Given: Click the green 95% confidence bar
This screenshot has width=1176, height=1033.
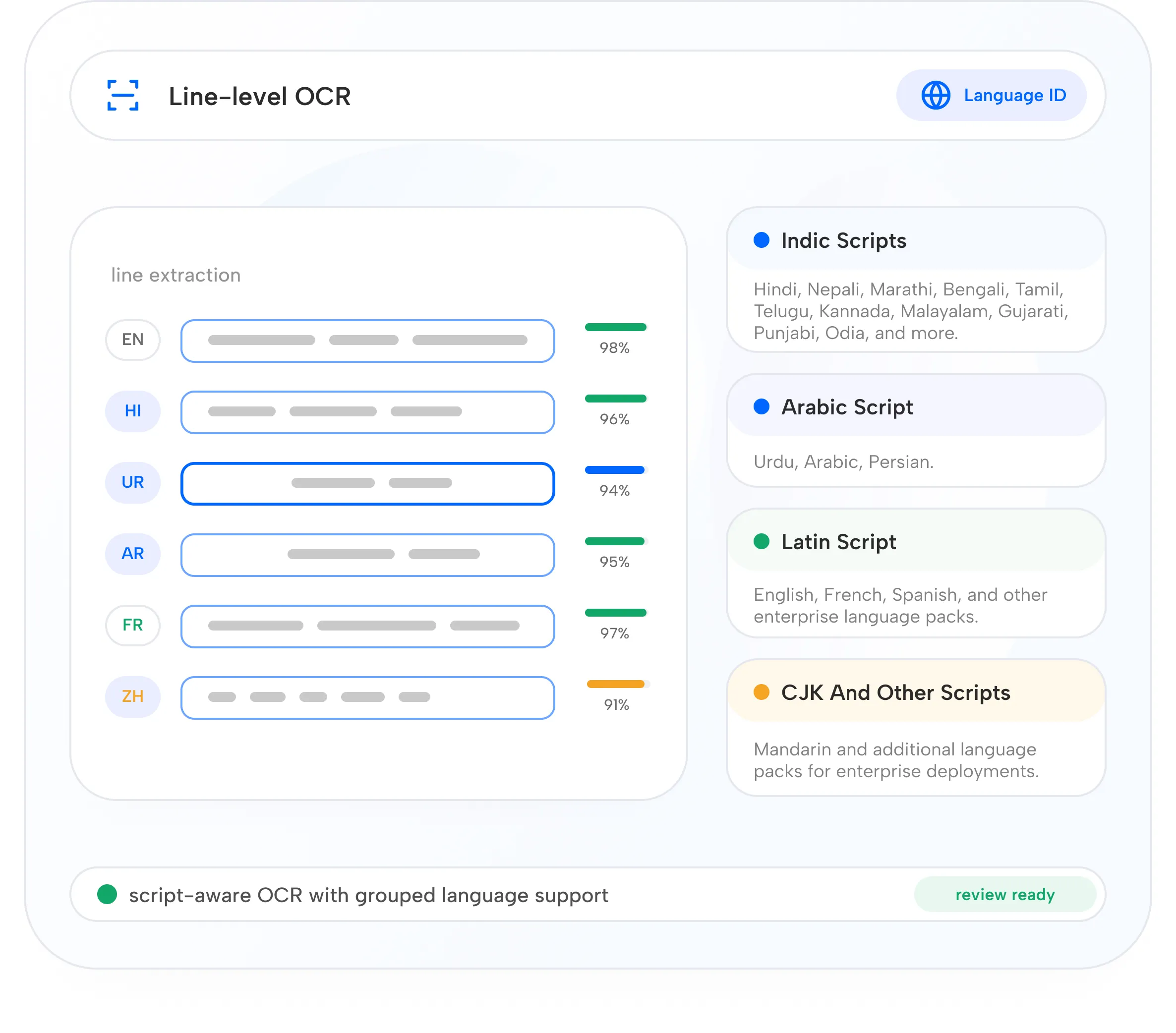Looking at the screenshot, I should [x=614, y=541].
